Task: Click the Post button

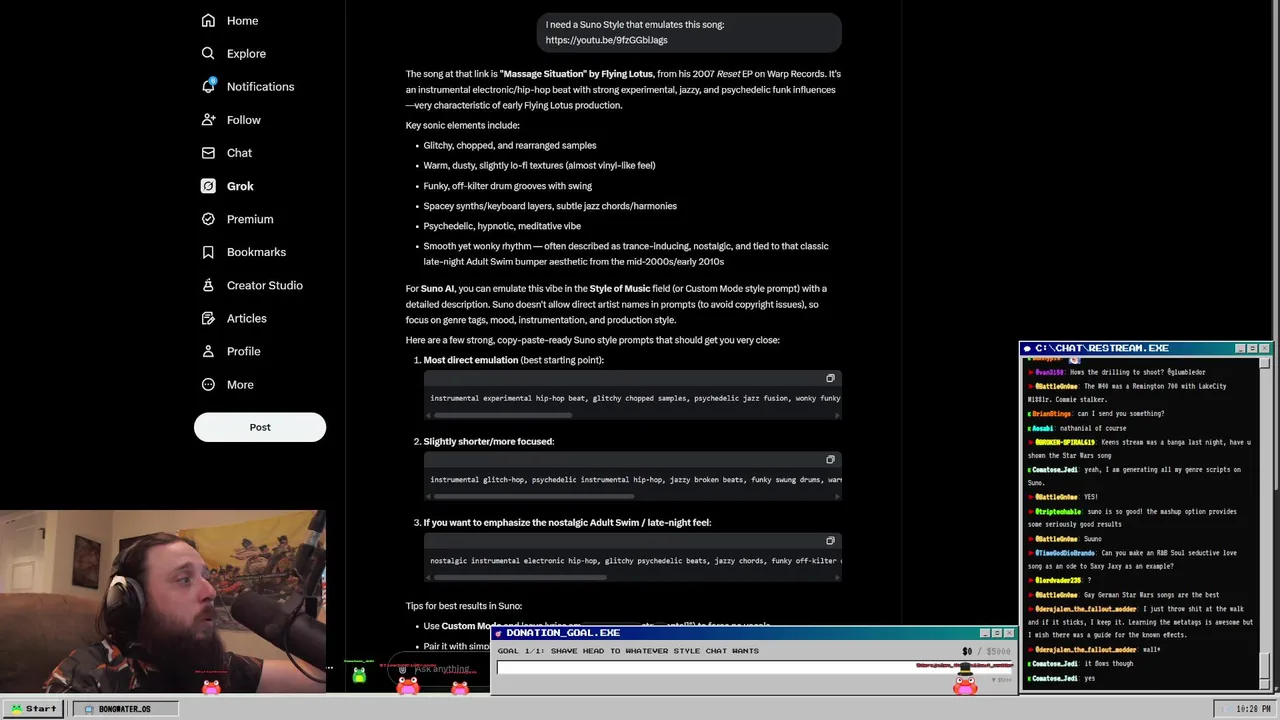Action: coord(260,427)
